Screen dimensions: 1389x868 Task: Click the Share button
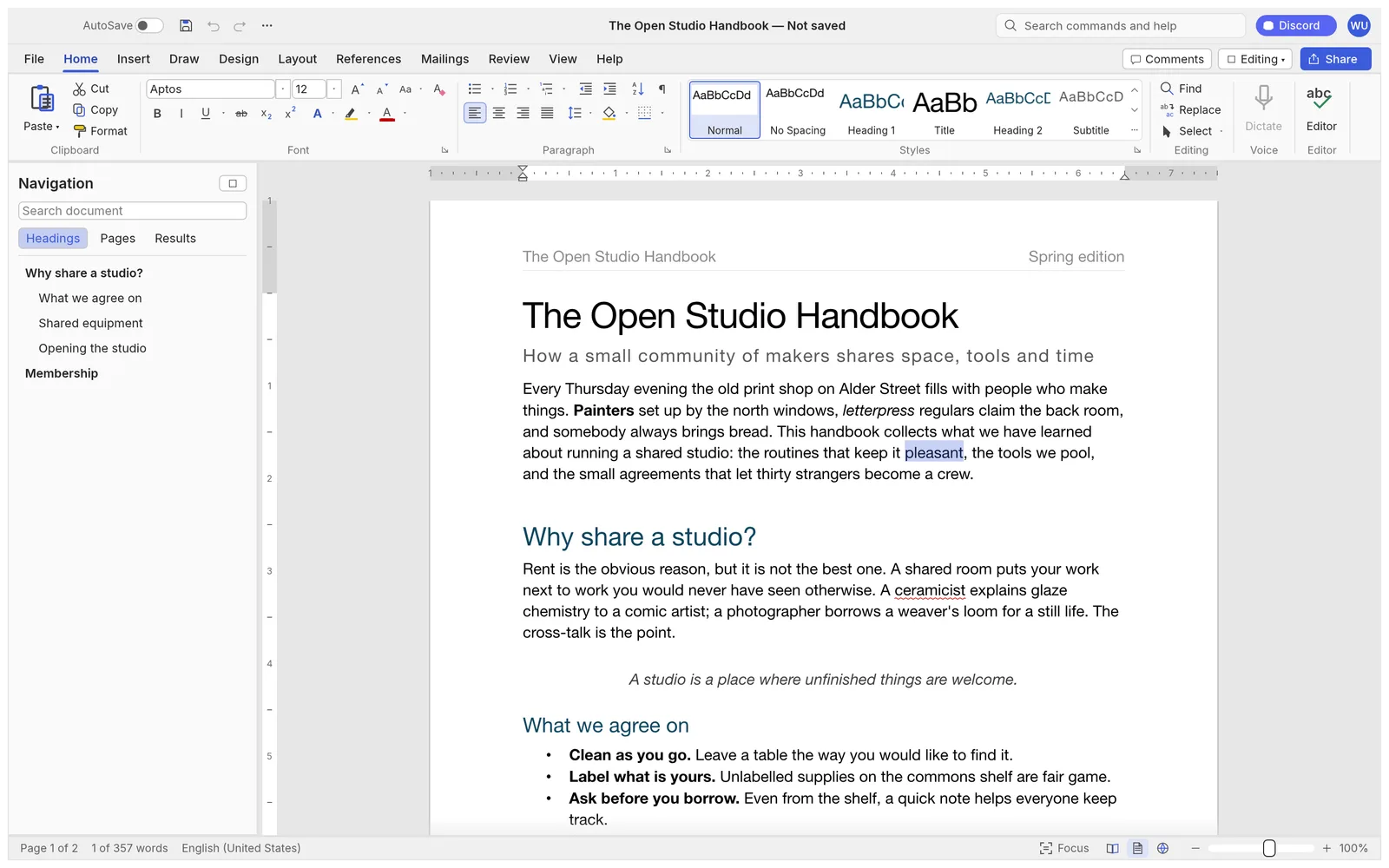1335,59
